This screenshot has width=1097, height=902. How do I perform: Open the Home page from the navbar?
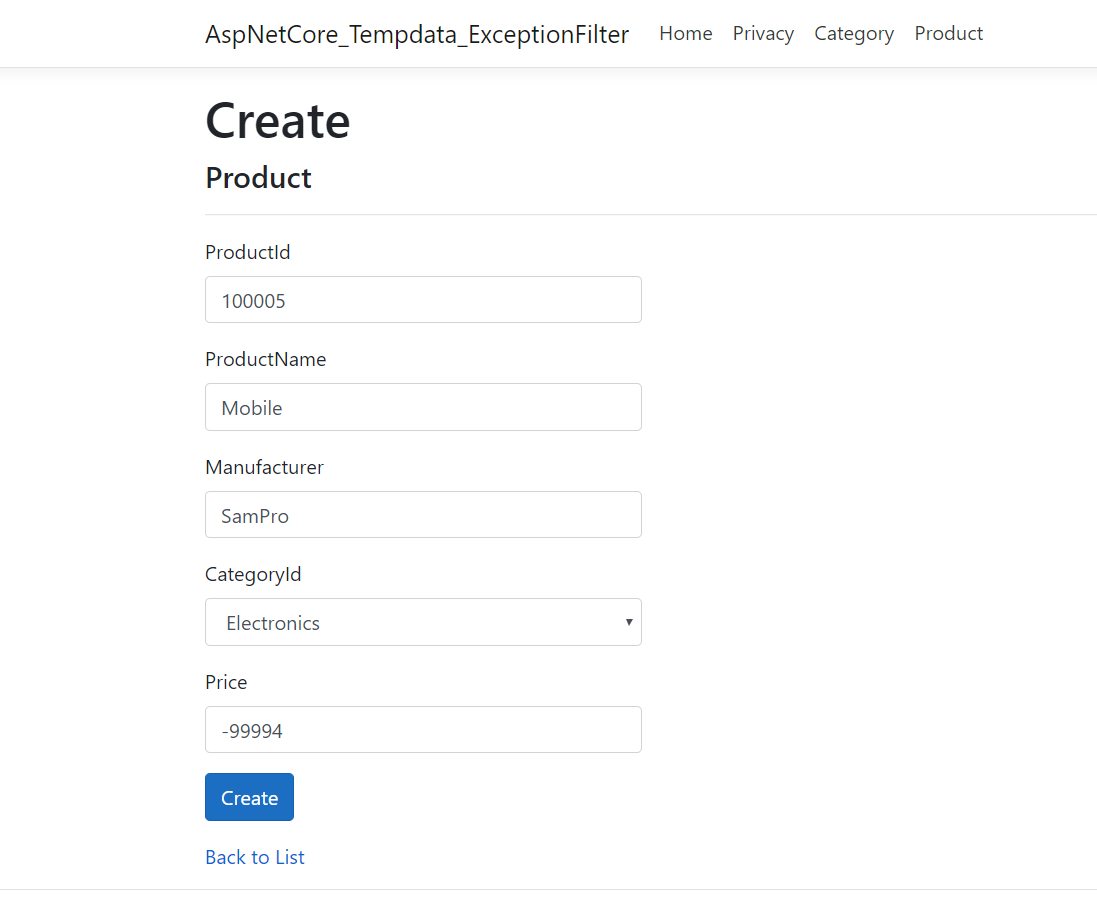point(685,33)
